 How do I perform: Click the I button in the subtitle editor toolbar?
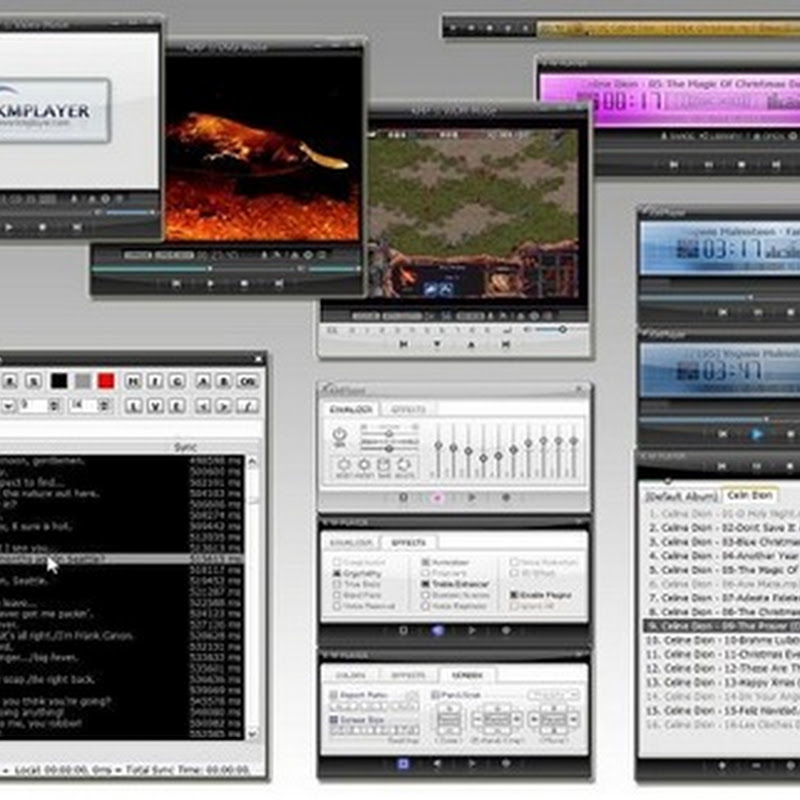click(x=155, y=381)
